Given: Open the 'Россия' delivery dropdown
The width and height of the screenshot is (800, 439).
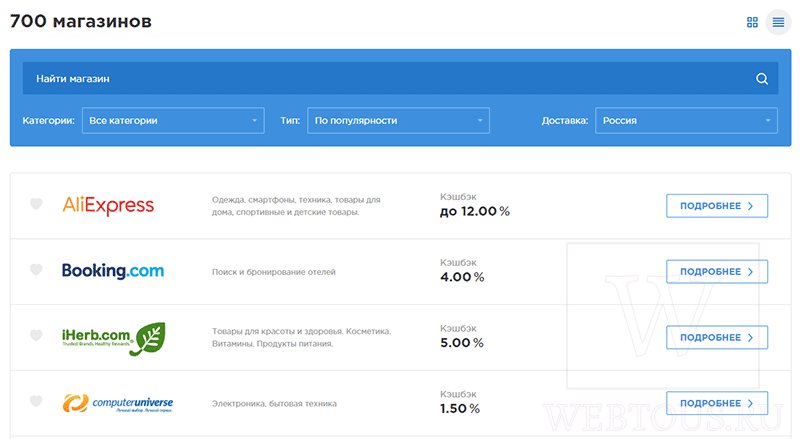Looking at the screenshot, I should point(686,120).
